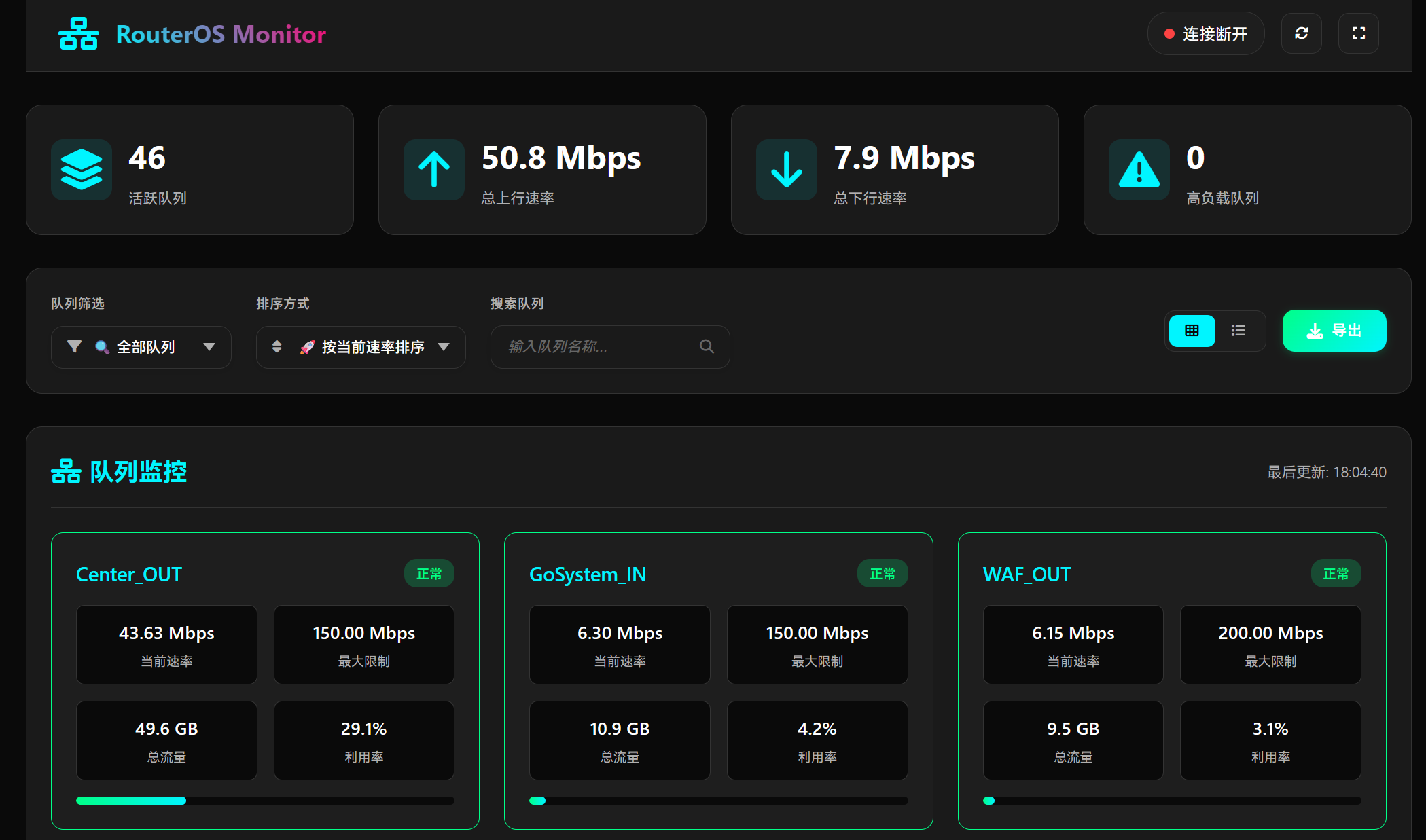The width and height of the screenshot is (1426, 840).
Task: Click the RouterOS Monitor network logo
Action: [x=78, y=34]
